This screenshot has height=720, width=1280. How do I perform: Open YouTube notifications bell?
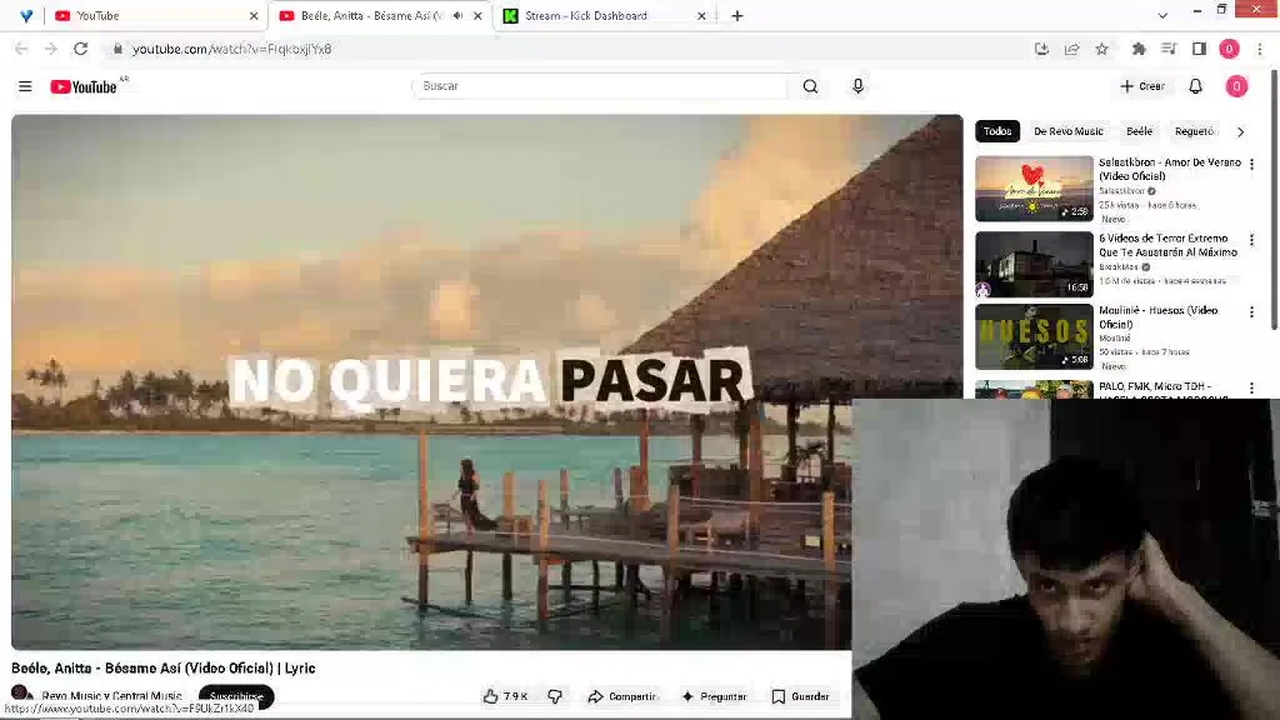coord(1195,87)
